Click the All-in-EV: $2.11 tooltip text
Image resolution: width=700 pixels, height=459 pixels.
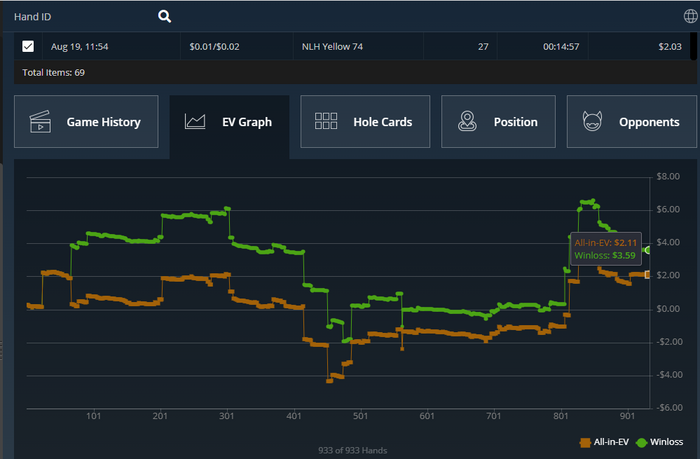[605, 243]
